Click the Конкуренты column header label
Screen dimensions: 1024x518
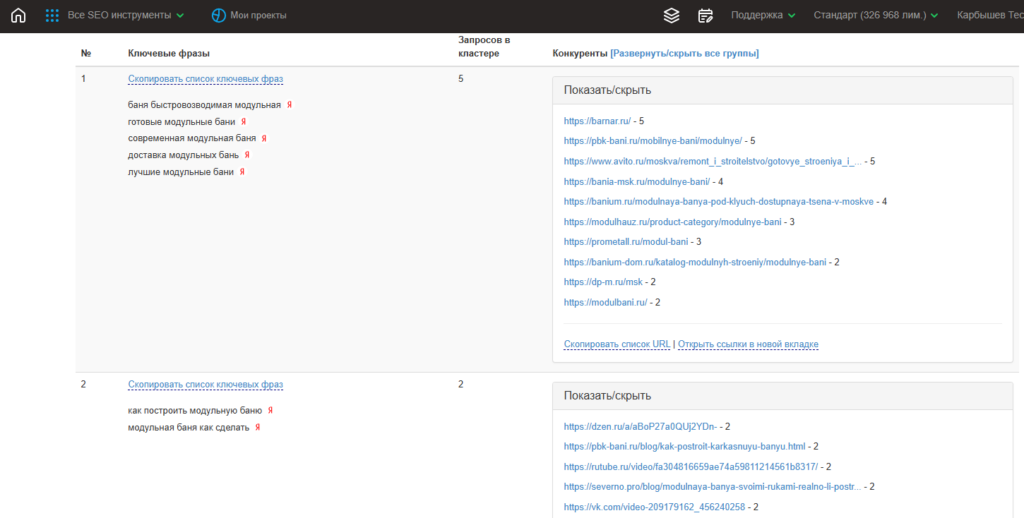click(x=580, y=54)
